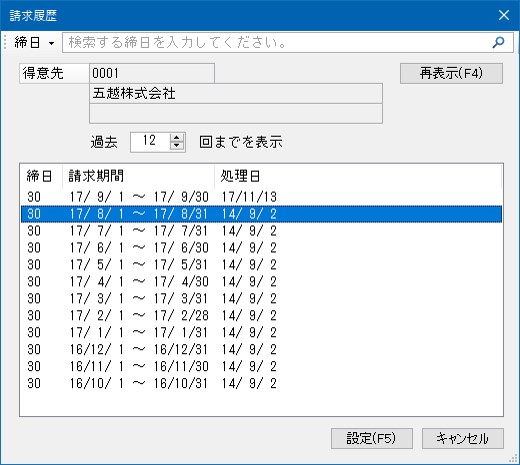Select the highlighted 17/8/1 ～ 17/8/31 row
This screenshot has height=465, width=520.
[261, 214]
